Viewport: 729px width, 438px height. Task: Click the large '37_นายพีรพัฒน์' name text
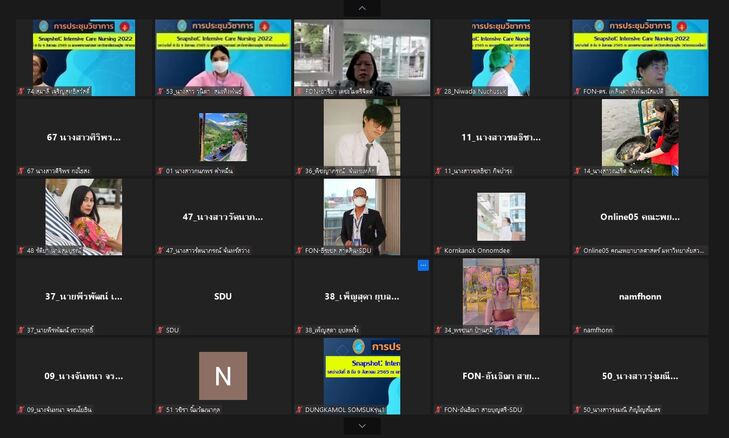84,296
